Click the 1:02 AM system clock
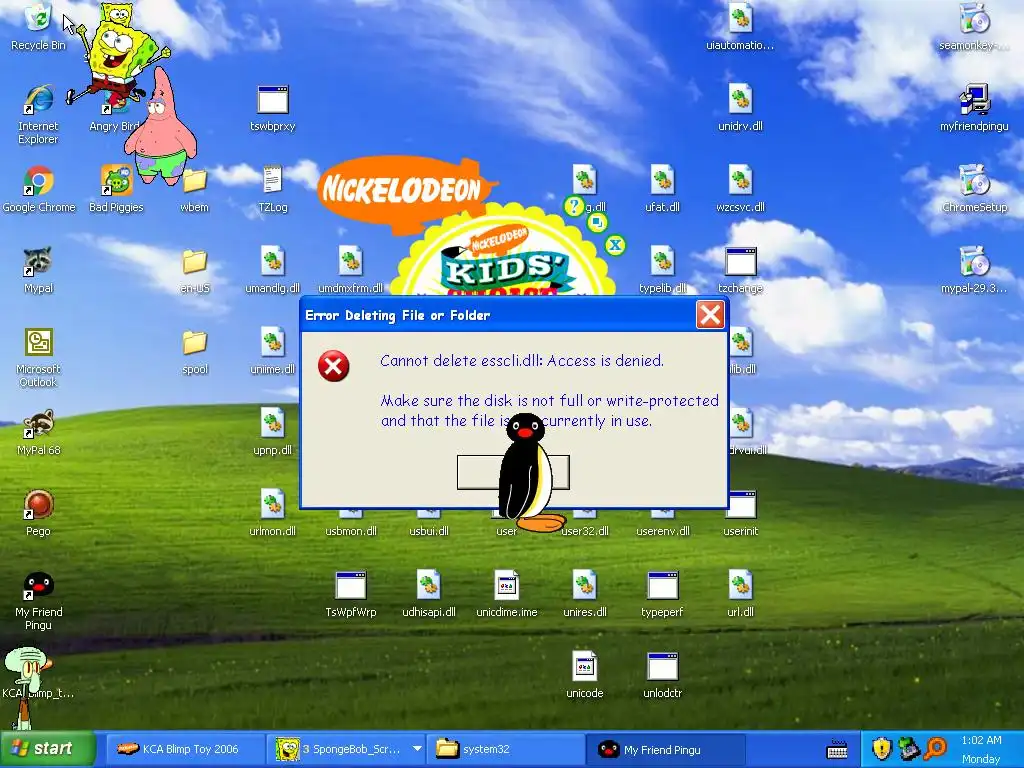 [981, 741]
